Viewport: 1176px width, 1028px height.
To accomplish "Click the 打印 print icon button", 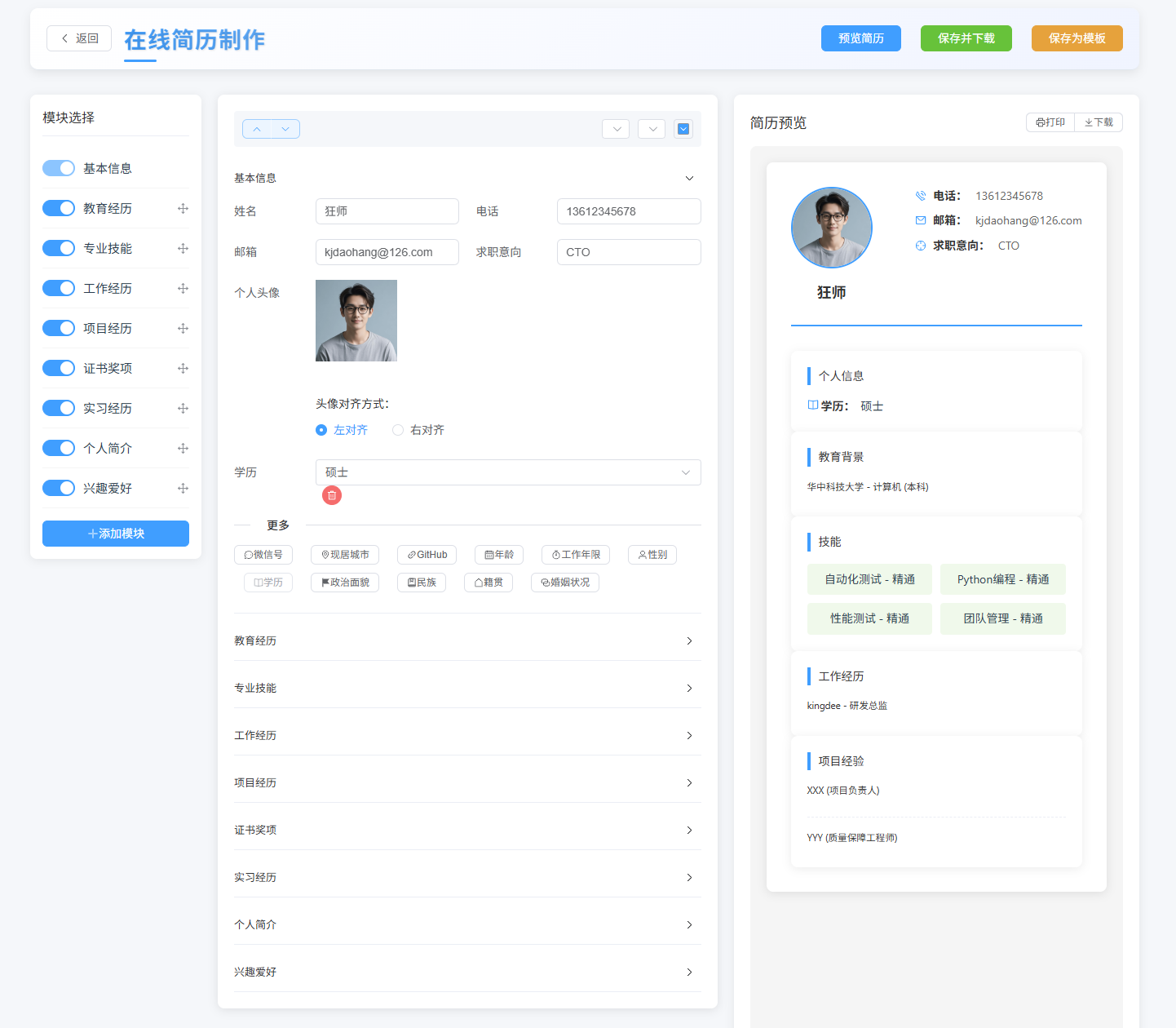I will [1050, 122].
